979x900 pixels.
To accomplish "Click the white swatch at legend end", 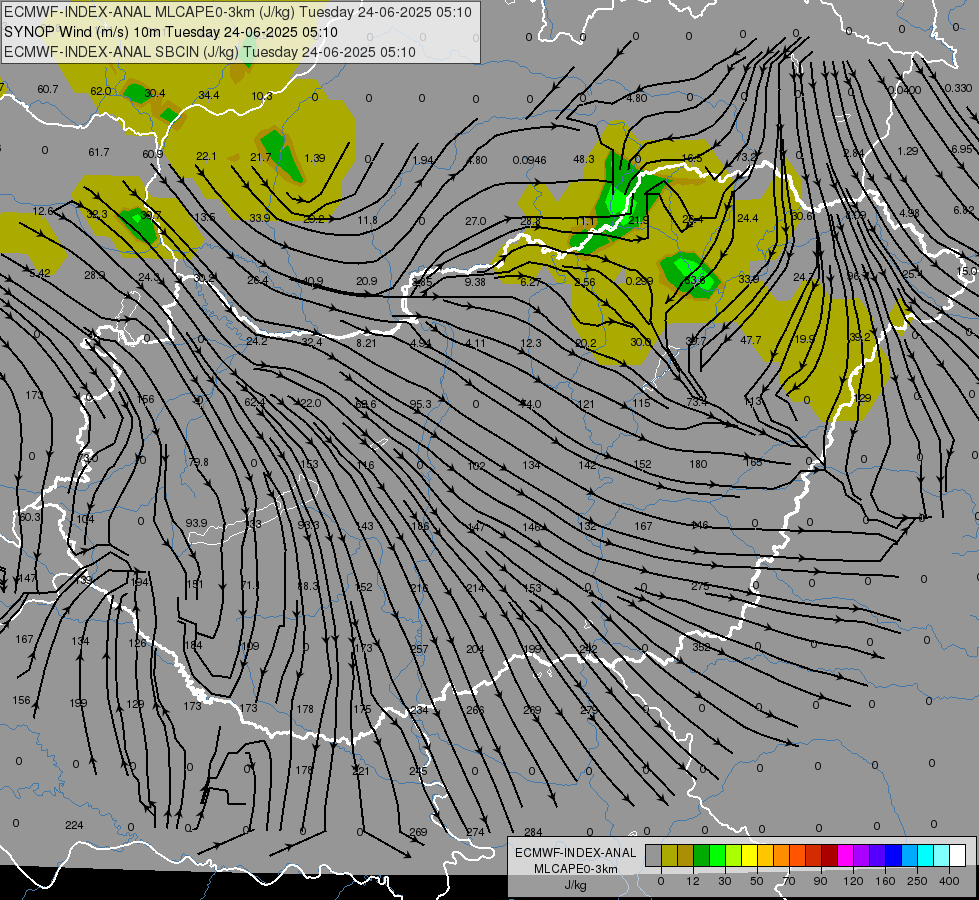I will tap(957, 855).
